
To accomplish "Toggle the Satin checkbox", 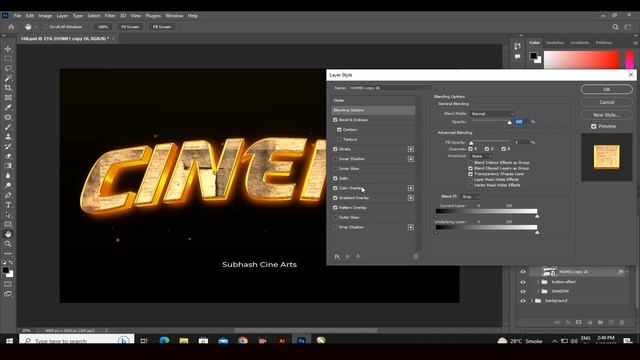I will [x=335, y=178].
